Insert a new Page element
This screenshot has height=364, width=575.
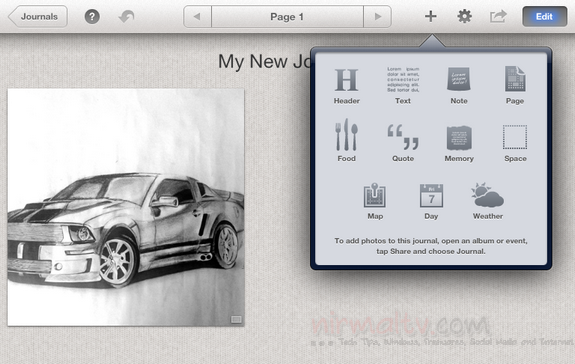point(515,86)
